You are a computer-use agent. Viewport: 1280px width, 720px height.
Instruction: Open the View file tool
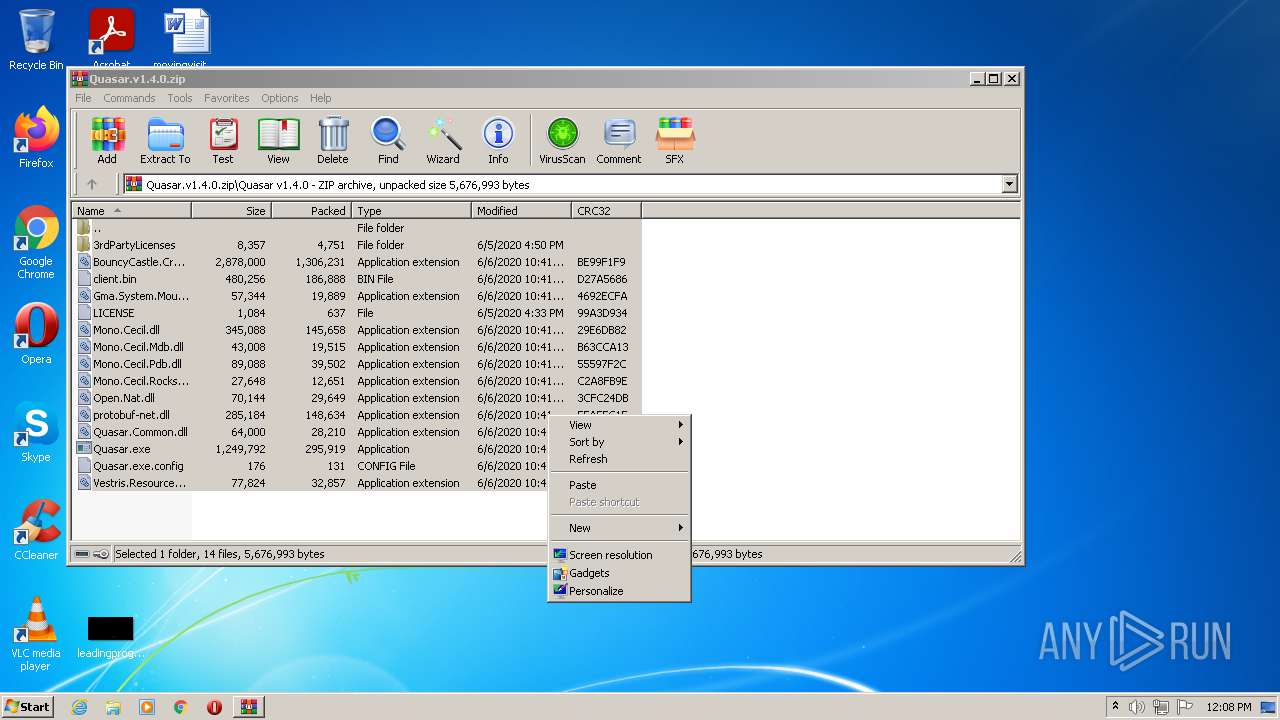click(x=278, y=140)
